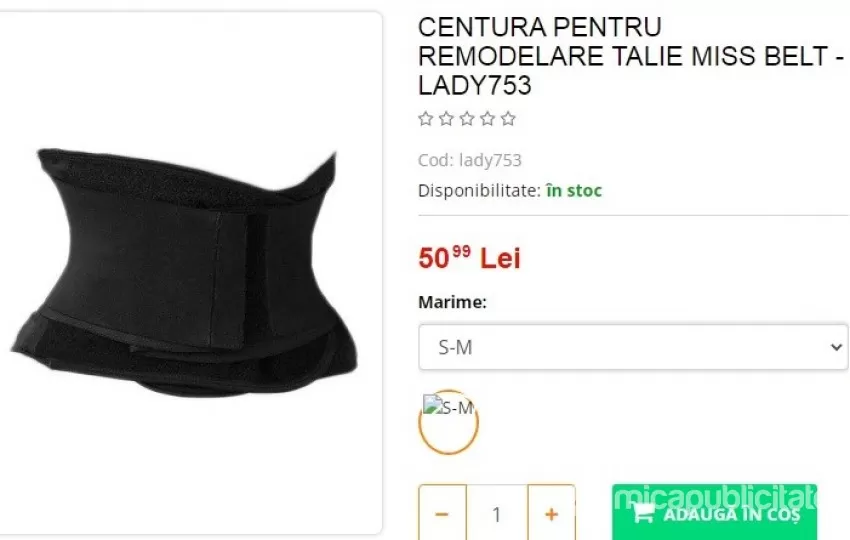The width and height of the screenshot is (850, 540).
Task: Click the second rating star
Action: pos(446,118)
